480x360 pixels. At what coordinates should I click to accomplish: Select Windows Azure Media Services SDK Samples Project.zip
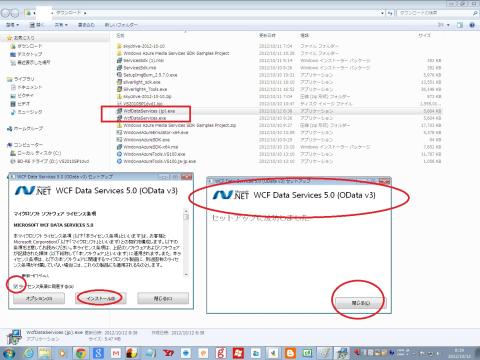point(180,125)
